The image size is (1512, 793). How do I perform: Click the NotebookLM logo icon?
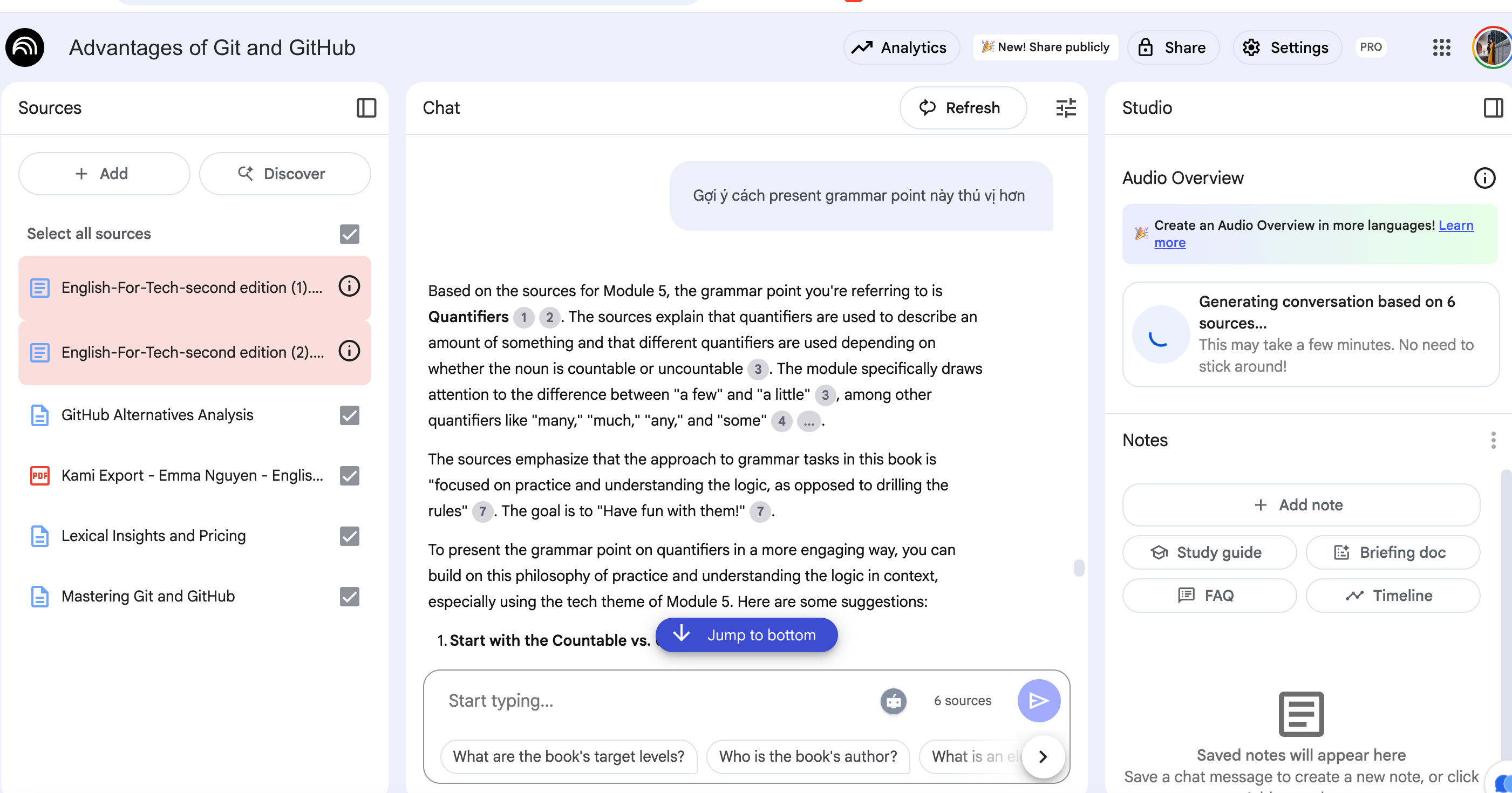(25, 47)
